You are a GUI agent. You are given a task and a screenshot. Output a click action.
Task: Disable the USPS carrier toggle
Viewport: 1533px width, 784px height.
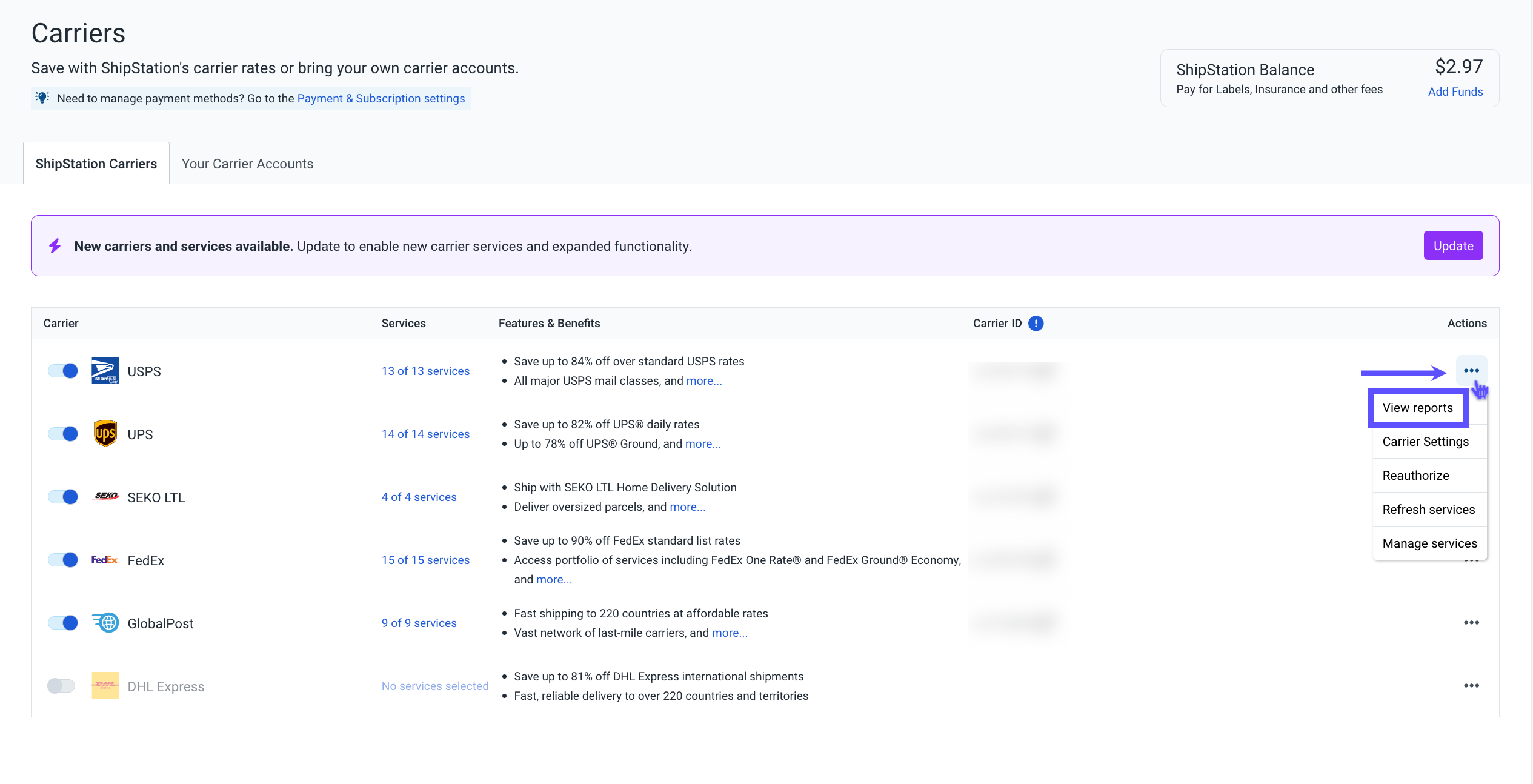point(63,371)
